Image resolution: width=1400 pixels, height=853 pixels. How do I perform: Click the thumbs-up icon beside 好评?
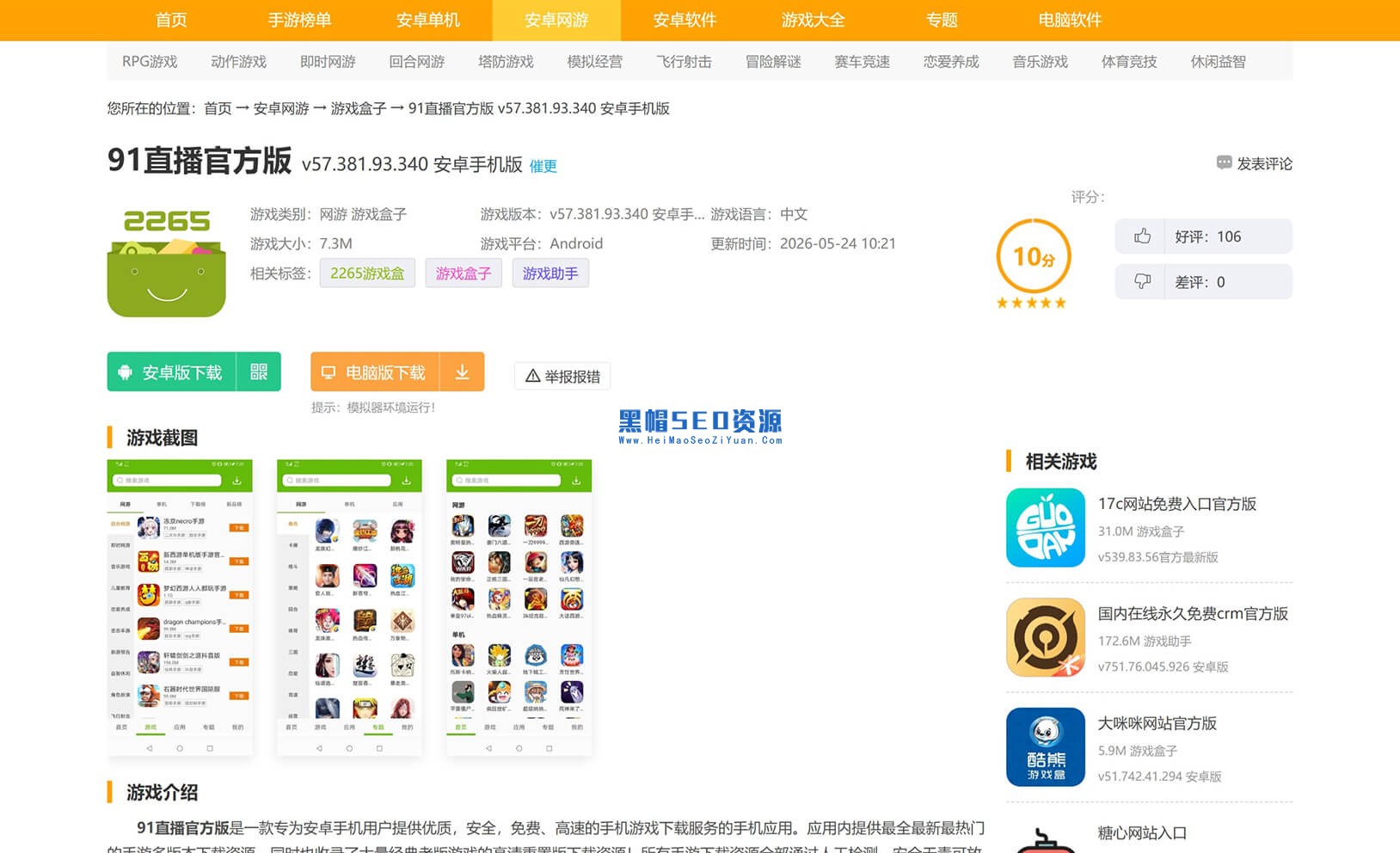1142,236
